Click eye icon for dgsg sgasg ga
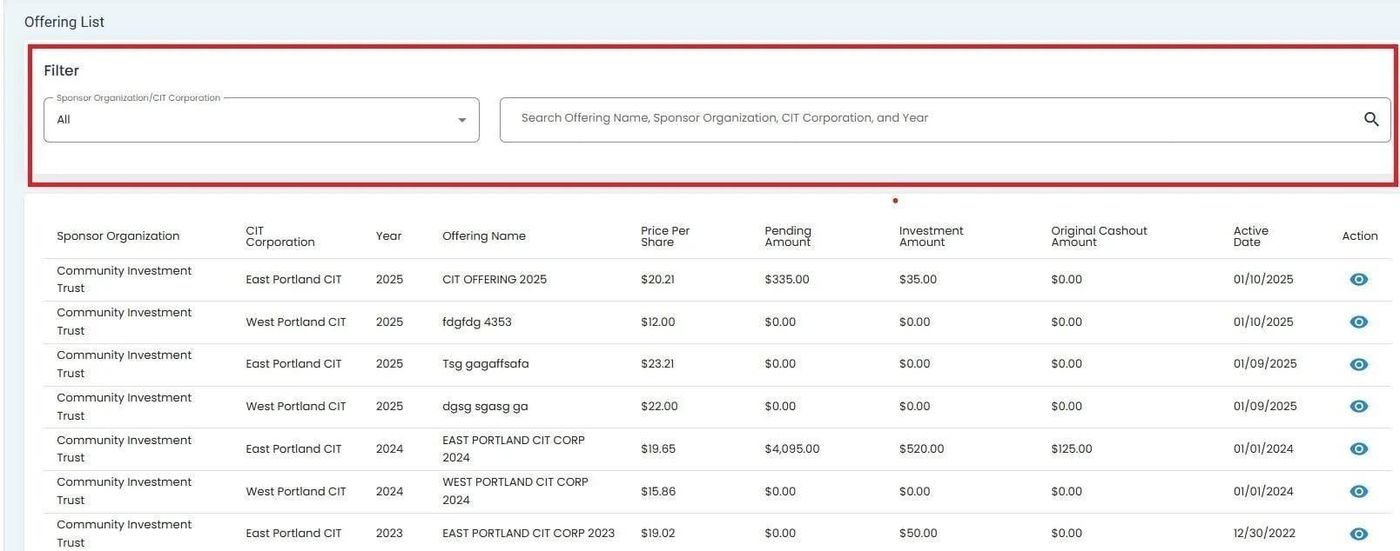 [x=1358, y=407]
